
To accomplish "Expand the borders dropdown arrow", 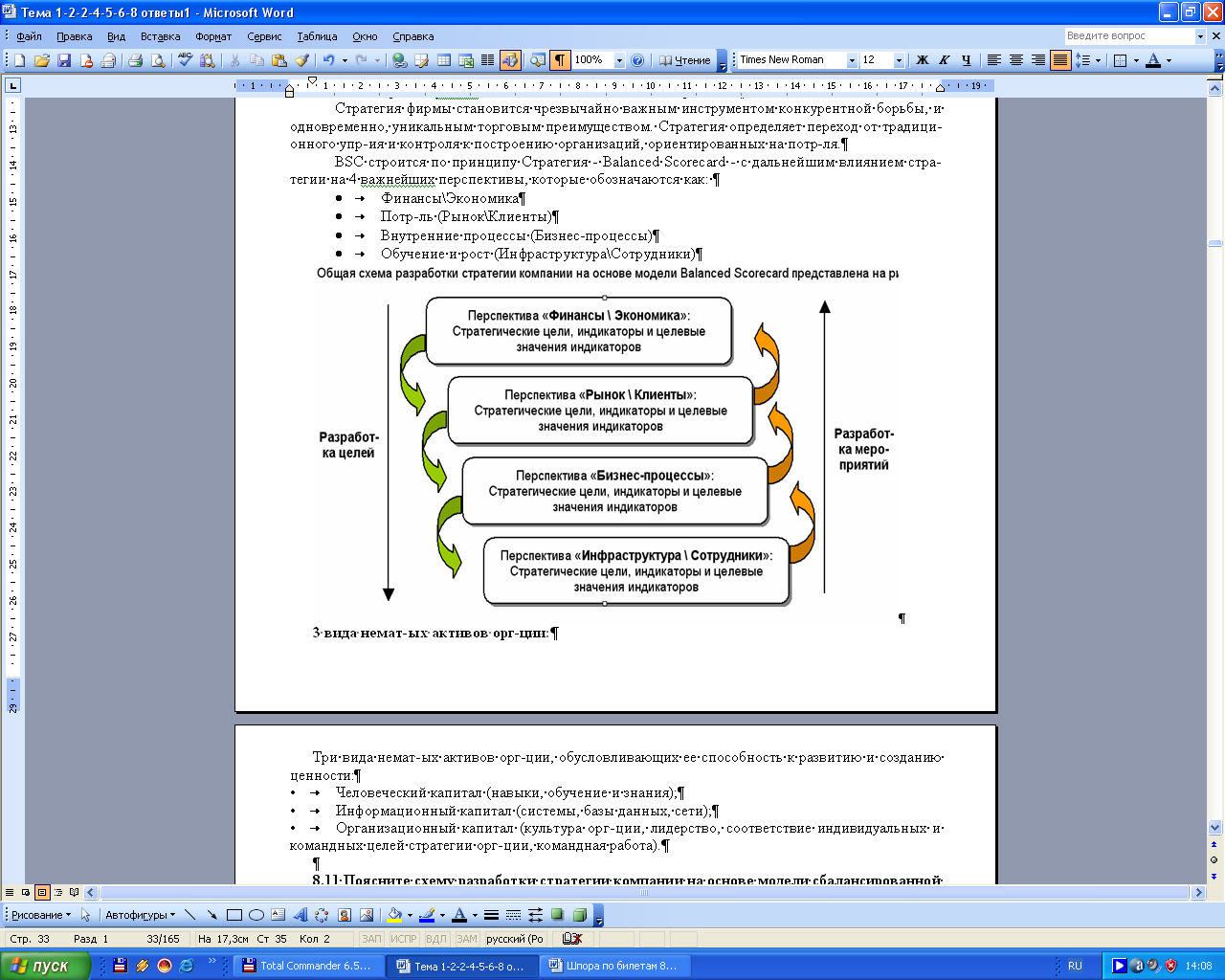I will coord(1136,60).
